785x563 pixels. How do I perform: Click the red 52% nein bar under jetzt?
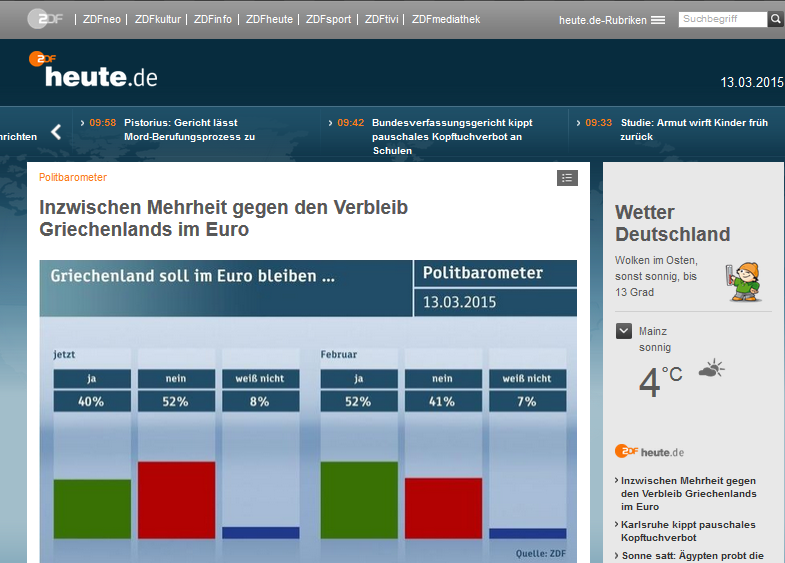pyautogui.click(x=177, y=500)
